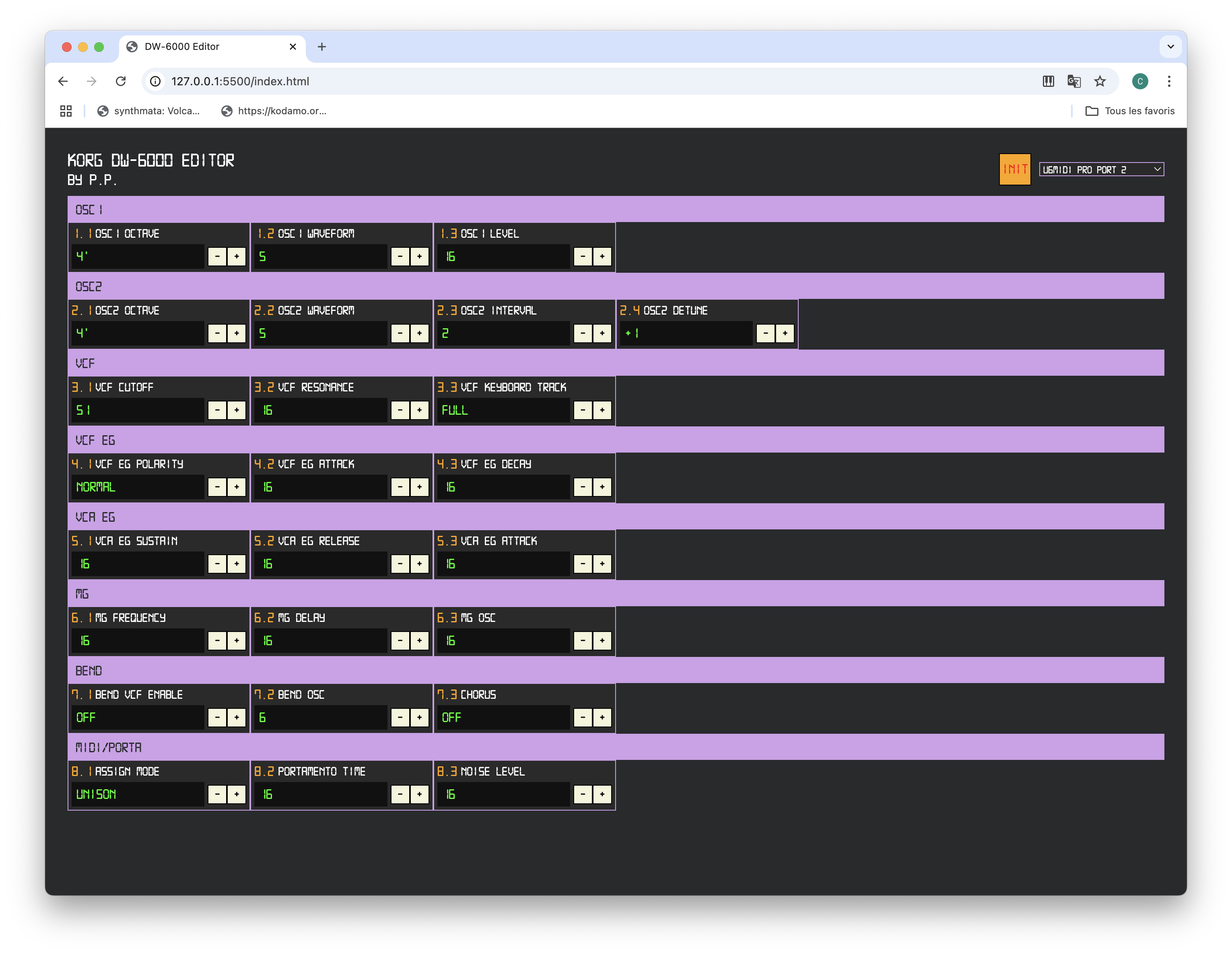This screenshot has height=955, width=1232.
Task: Click the VCF Keyboard Track FULL value field
Action: coord(503,410)
